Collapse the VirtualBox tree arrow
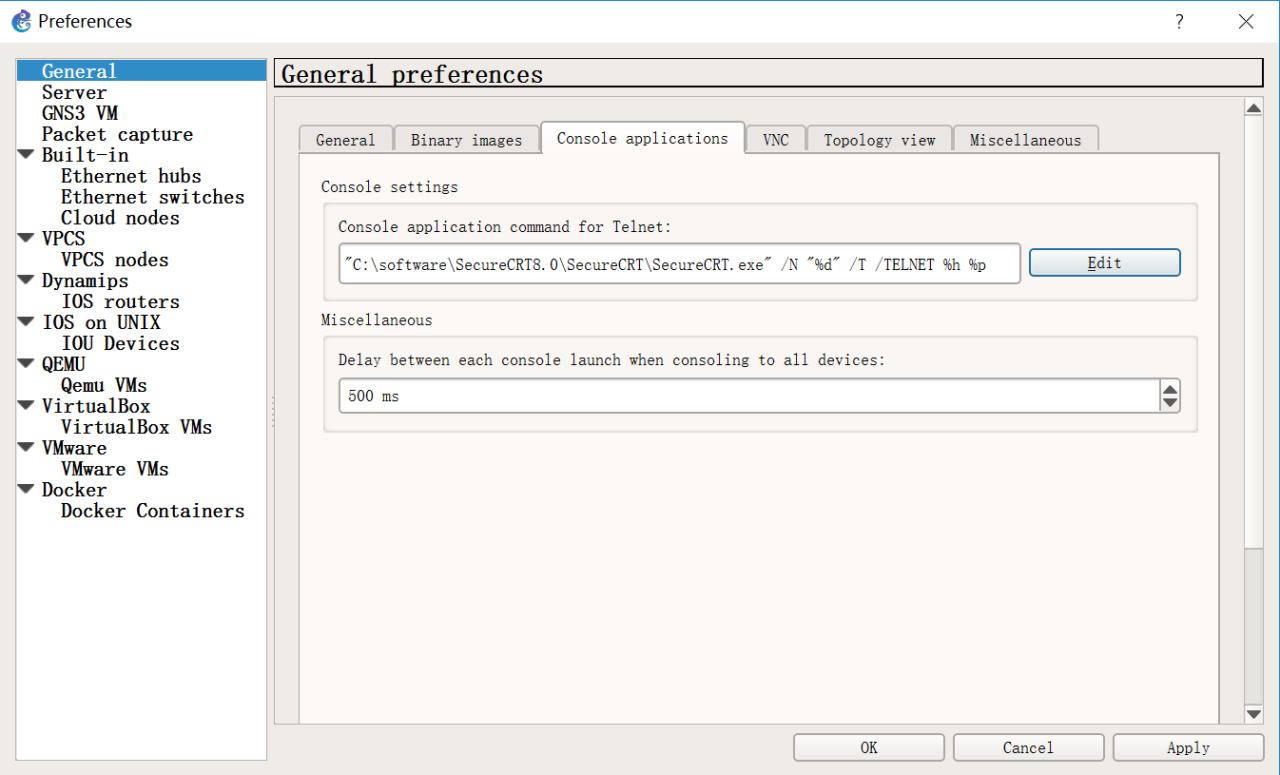The height and width of the screenshot is (775, 1280). click(26, 407)
